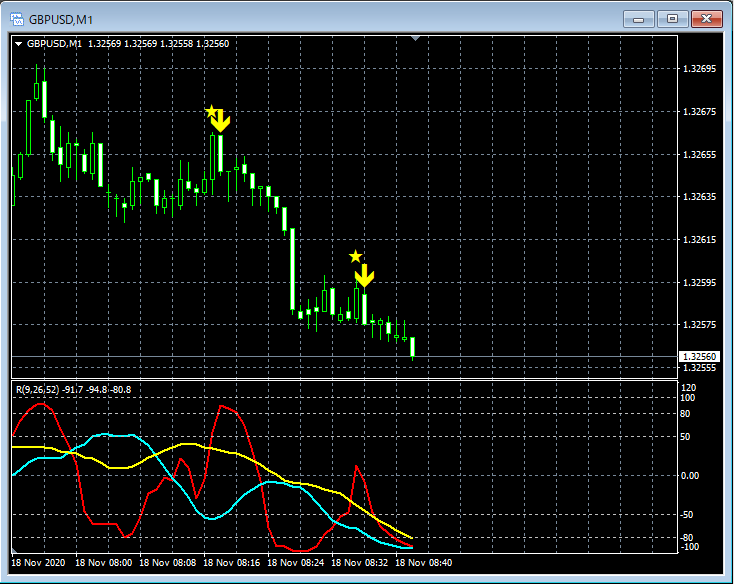735x584 pixels.
Task: Click the GBPUSD chart window icon
Action: coord(15,19)
